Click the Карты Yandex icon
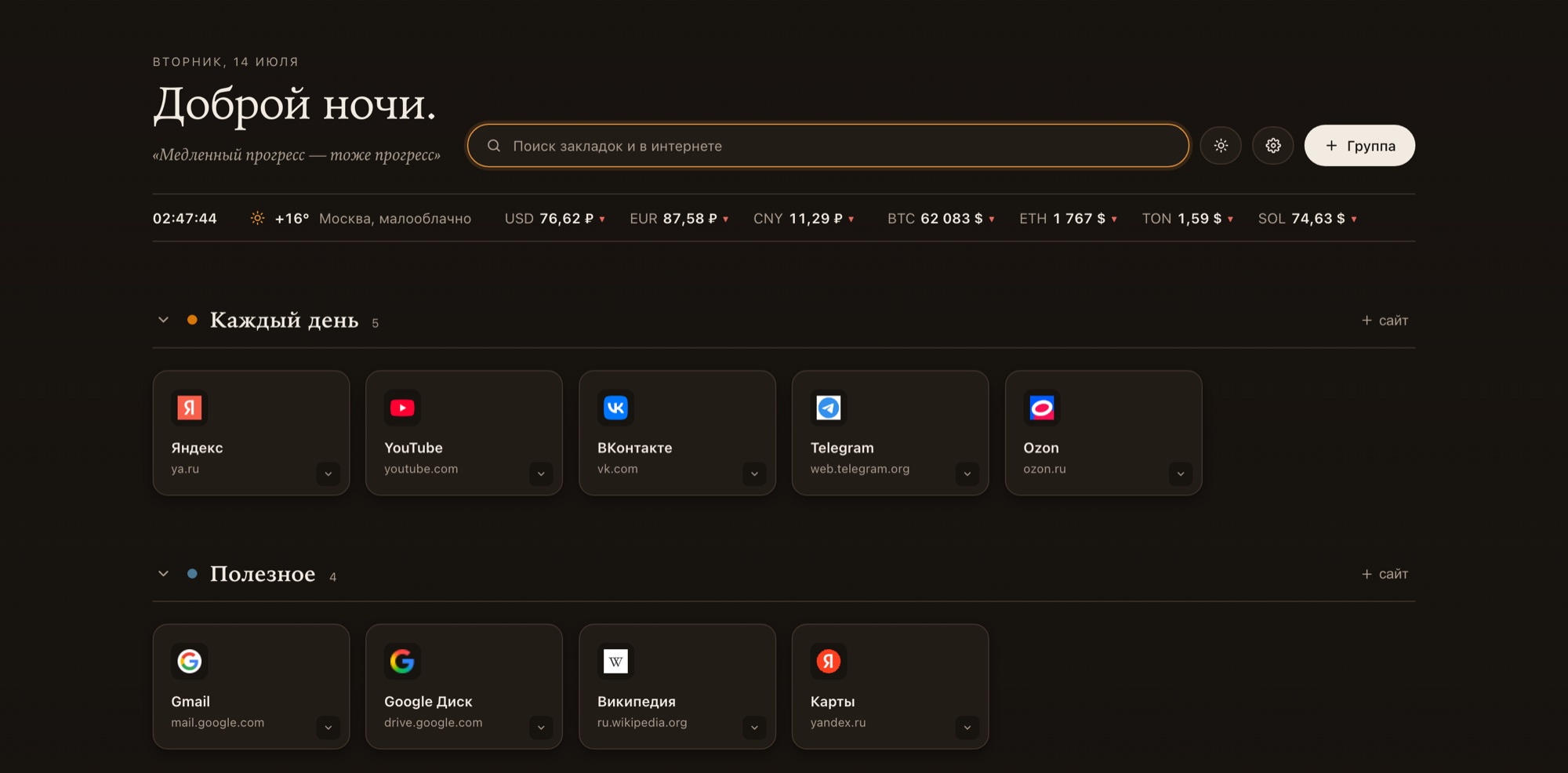The height and width of the screenshot is (773, 1568). 829,662
